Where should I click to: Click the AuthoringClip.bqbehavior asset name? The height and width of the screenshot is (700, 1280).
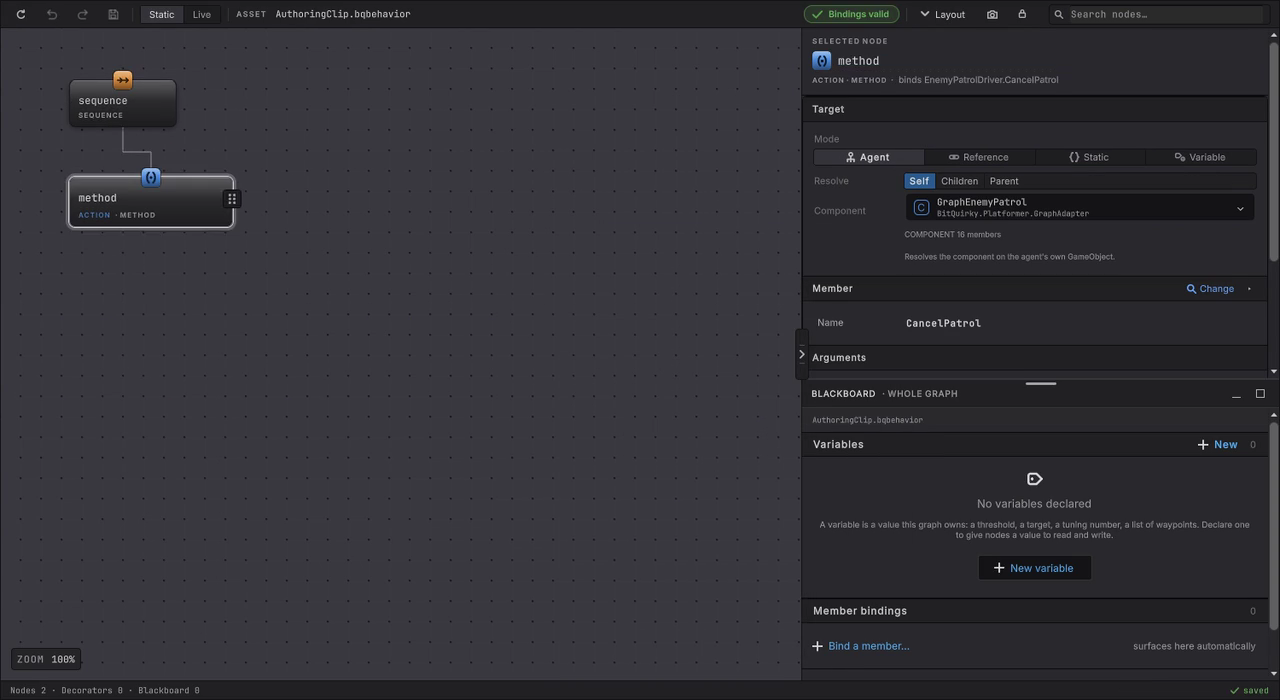[x=343, y=14]
